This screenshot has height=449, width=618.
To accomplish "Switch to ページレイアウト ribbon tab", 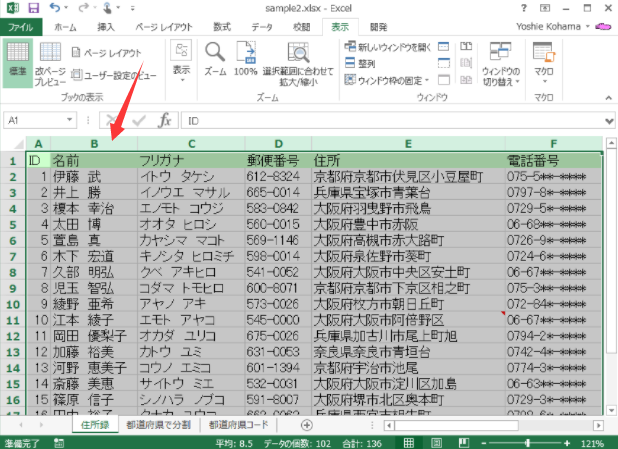I will [x=164, y=27].
